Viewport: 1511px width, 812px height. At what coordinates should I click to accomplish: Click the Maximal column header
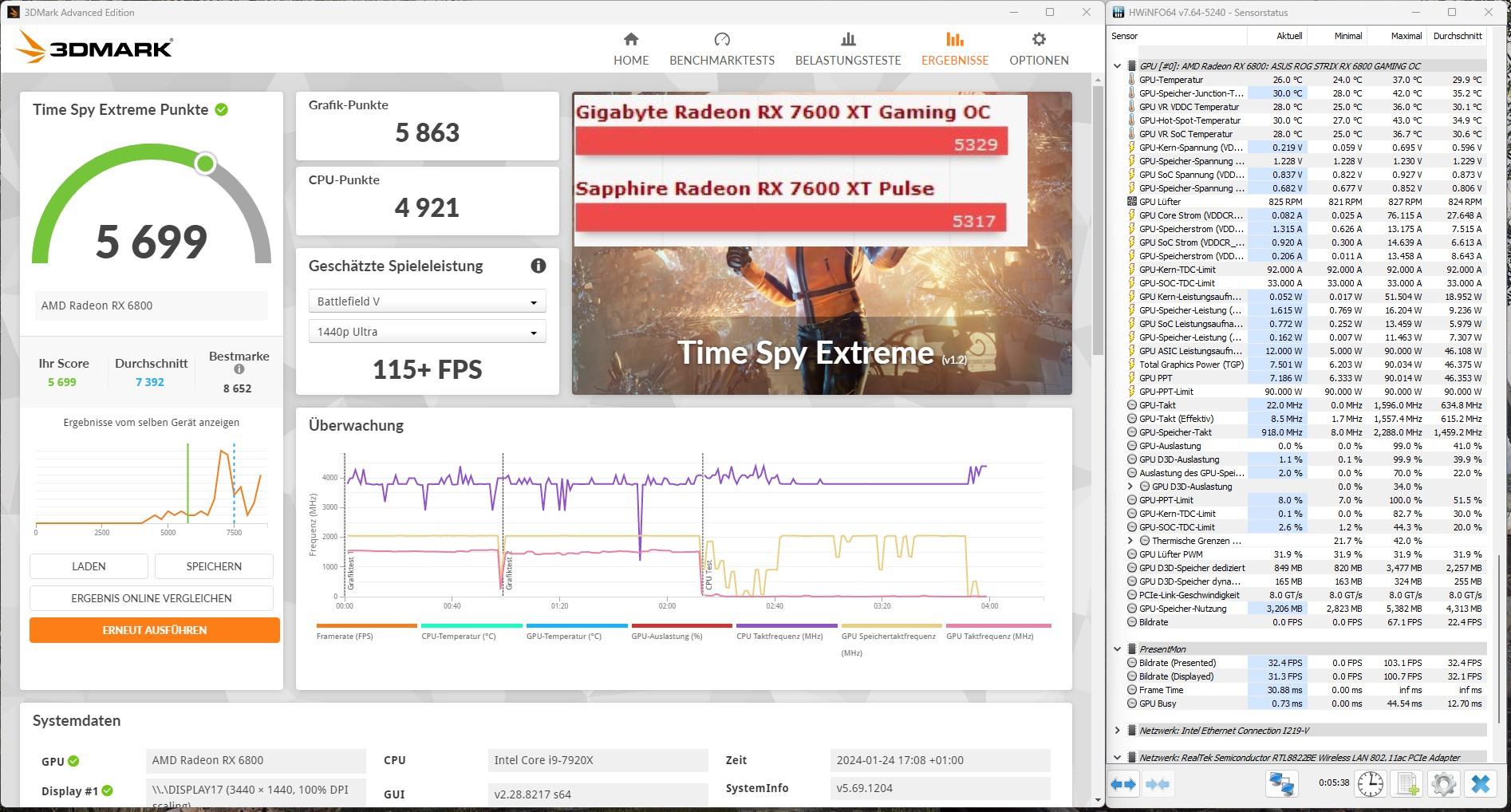tap(1397, 36)
